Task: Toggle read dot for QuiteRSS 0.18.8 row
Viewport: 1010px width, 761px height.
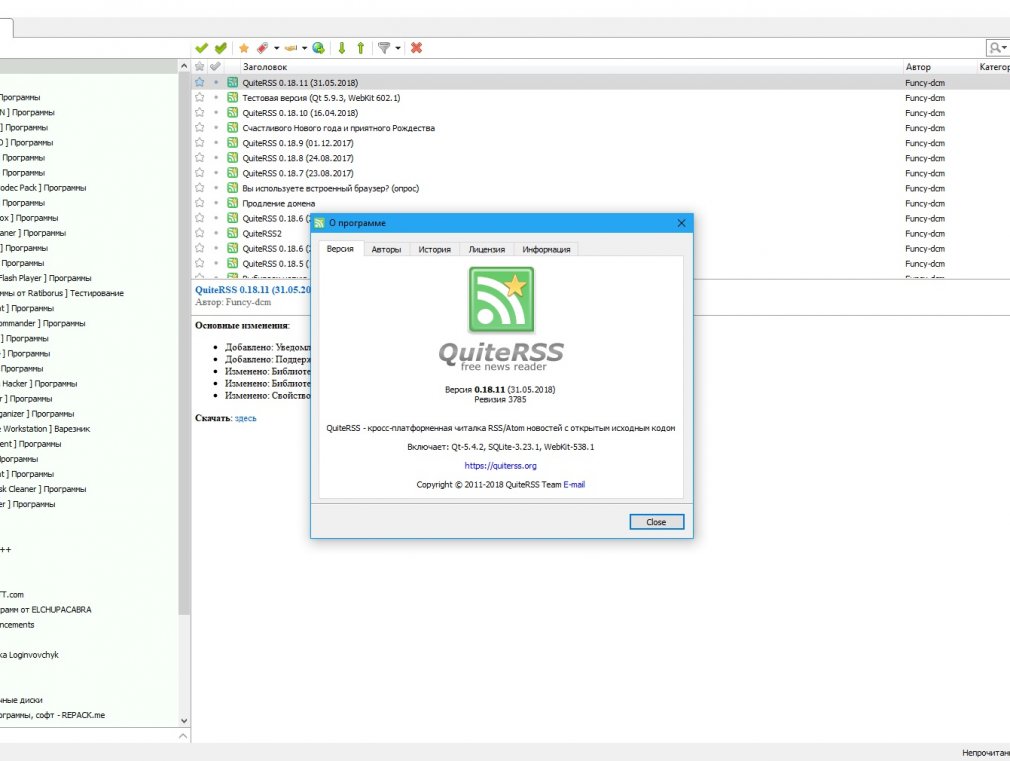Action: click(216, 158)
